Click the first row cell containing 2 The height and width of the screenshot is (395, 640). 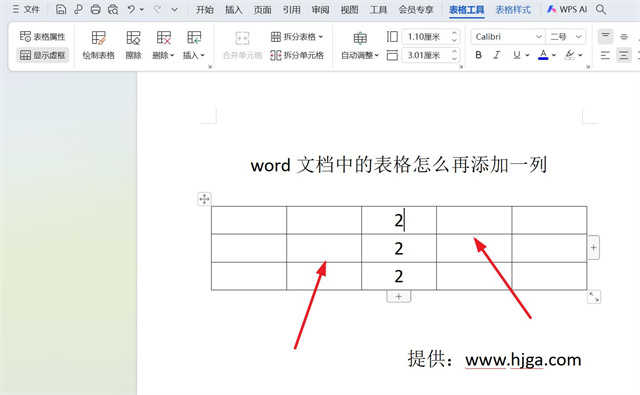pos(399,220)
